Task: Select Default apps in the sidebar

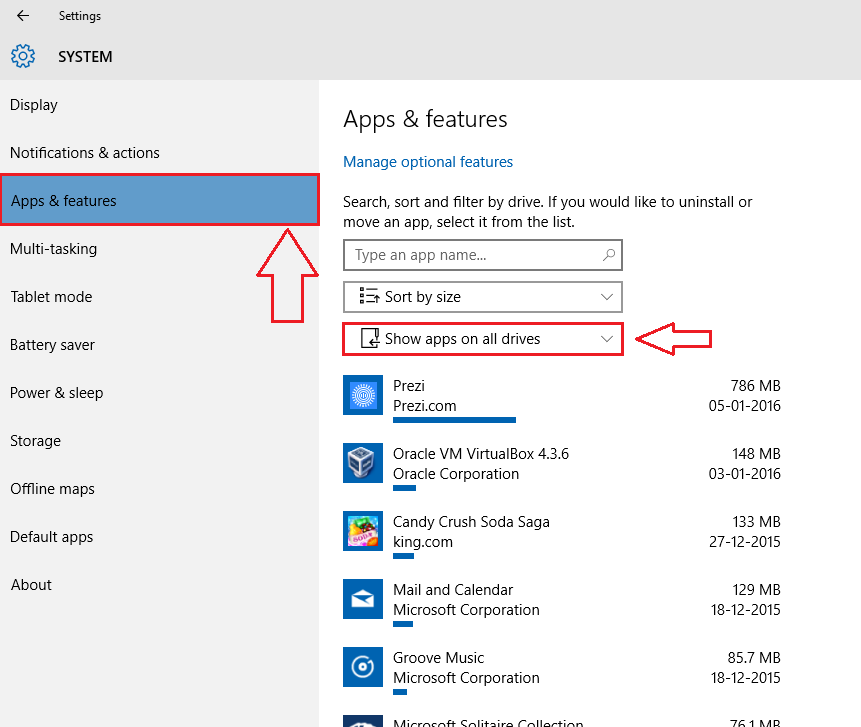Action: click(51, 536)
